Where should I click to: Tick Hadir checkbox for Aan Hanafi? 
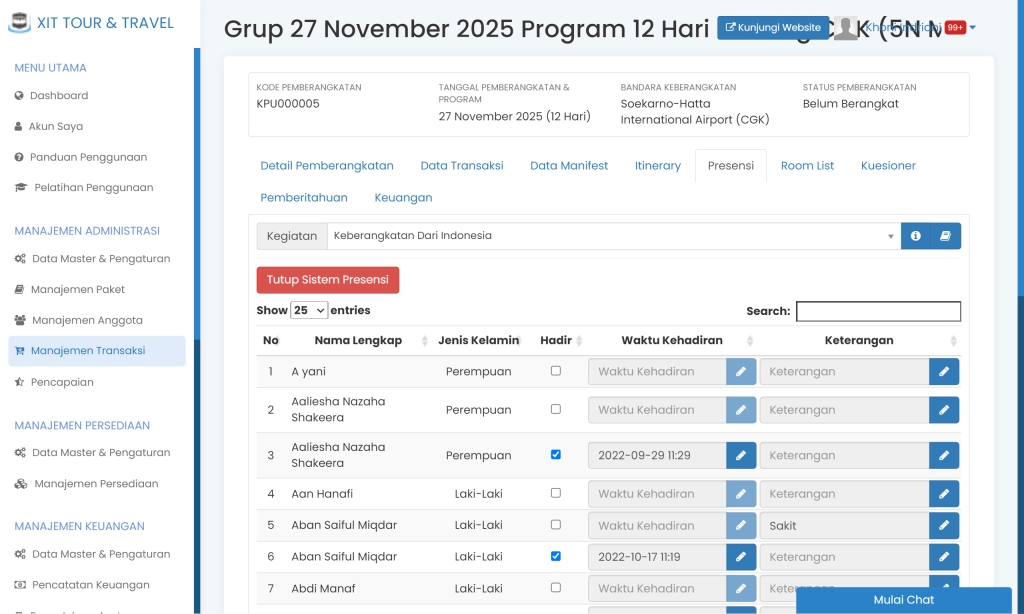click(x=556, y=493)
